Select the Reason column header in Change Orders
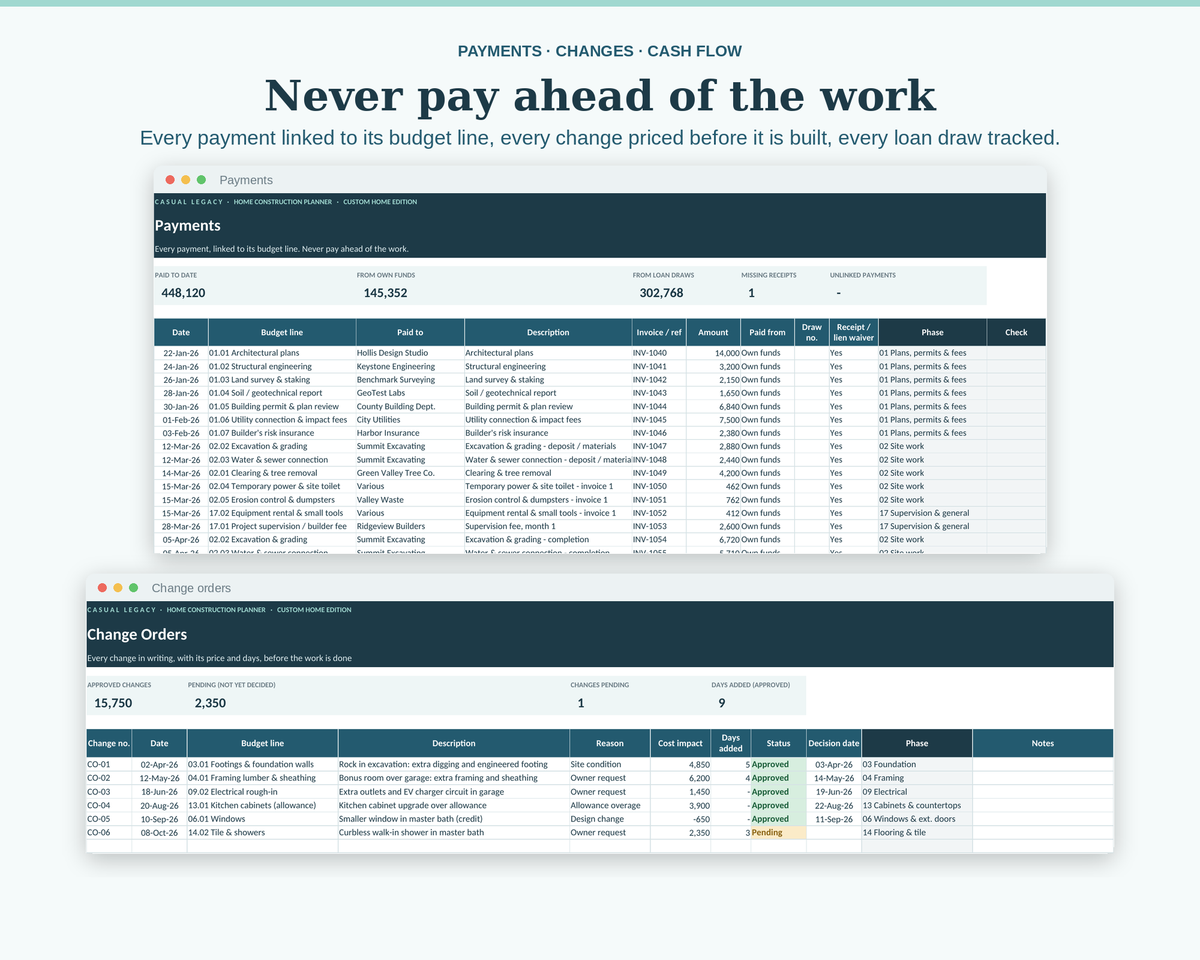The image size is (1200, 960). (x=610, y=743)
